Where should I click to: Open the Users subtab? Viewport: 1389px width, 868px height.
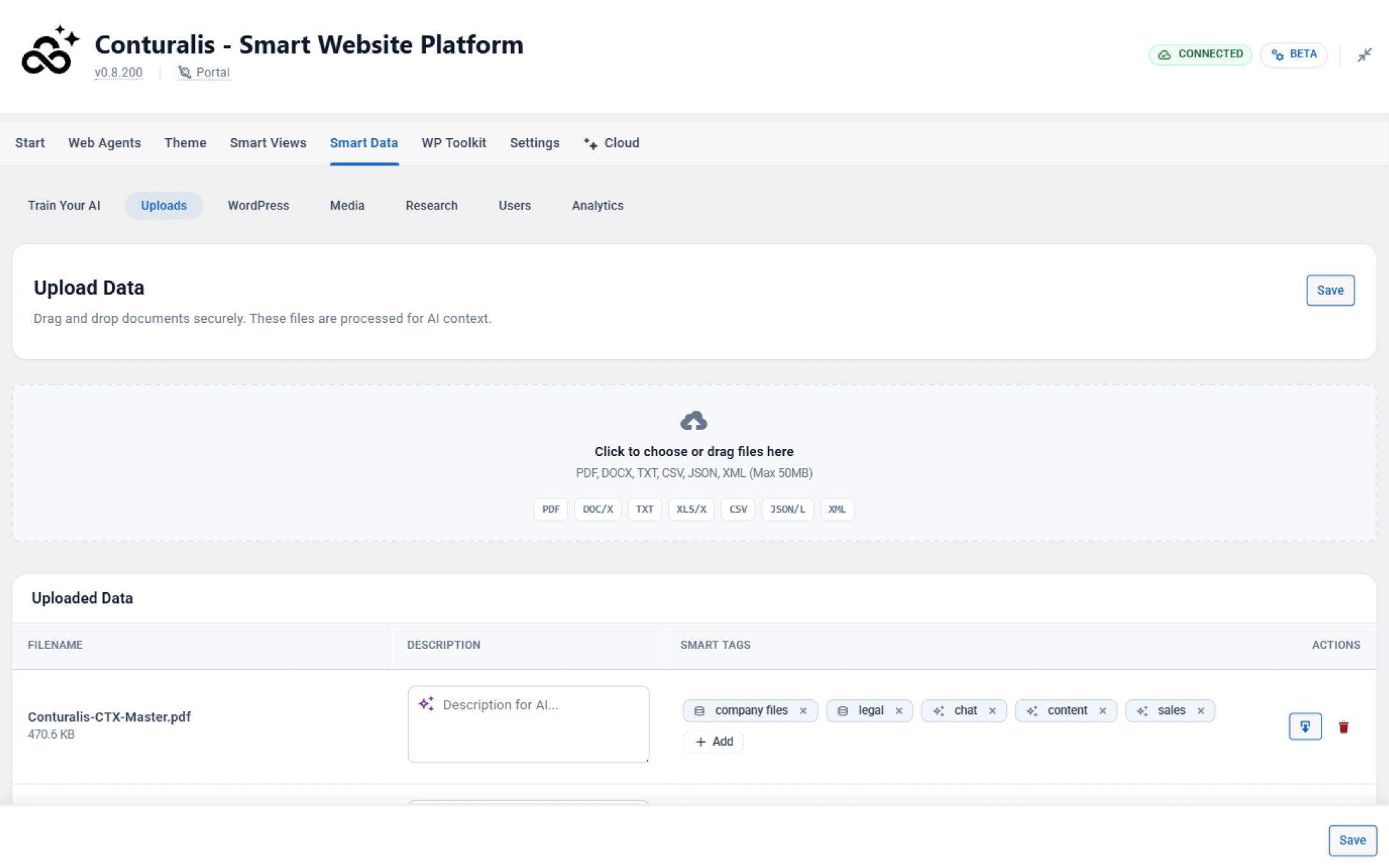(x=515, y=205)
